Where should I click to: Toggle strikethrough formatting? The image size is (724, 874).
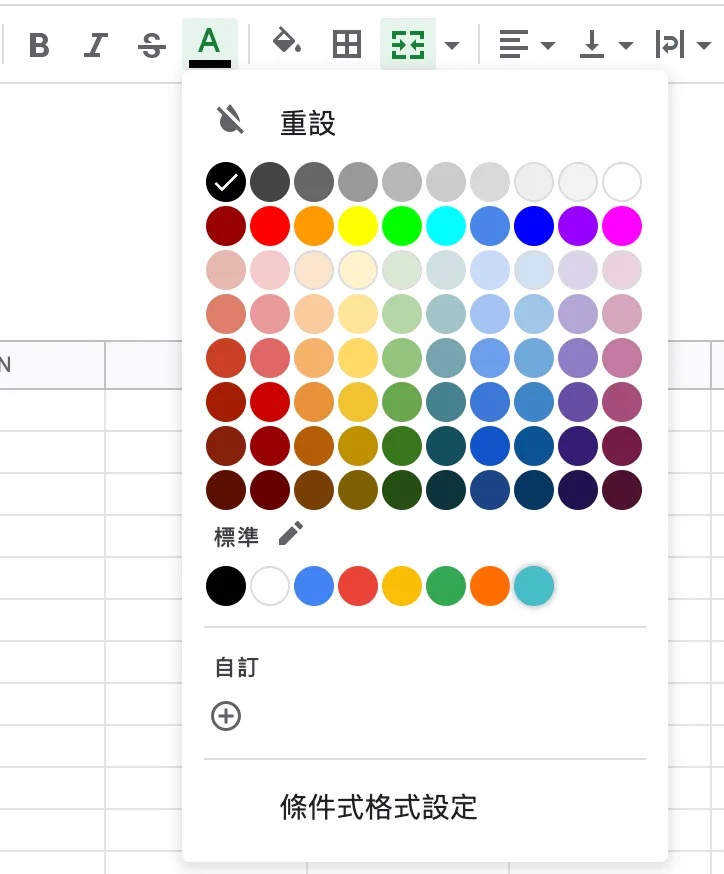point(152,45)
